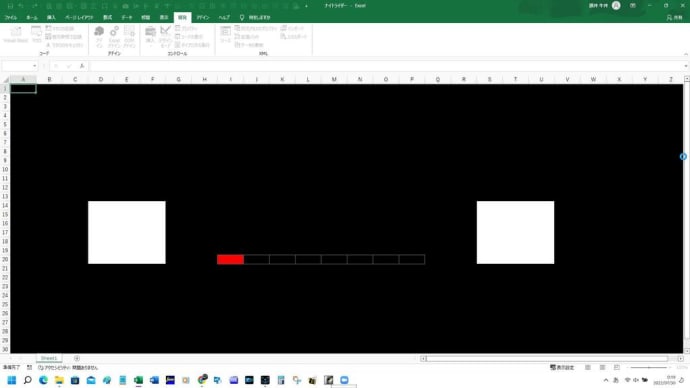The height and width of the screenshot is (388, 690).
Task: Open the Accessibility status message
Action: [68, 367]
